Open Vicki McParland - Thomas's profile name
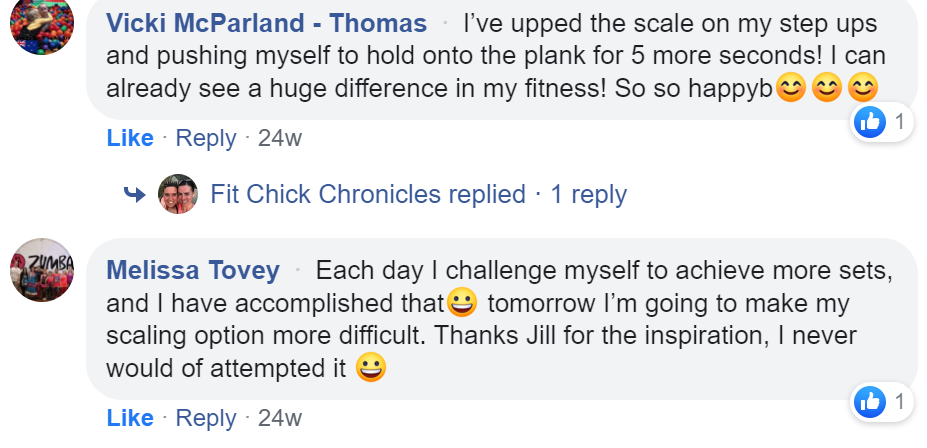Image resolution: width=927 pixels, height=448 pixels. [x=266, y=23]
